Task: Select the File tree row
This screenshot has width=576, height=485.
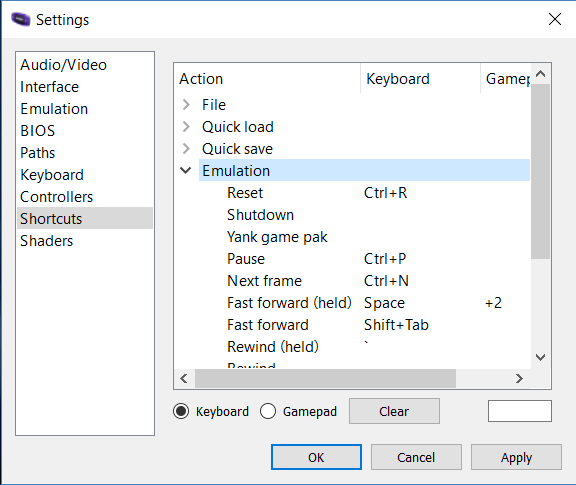Action: coord(364,105)
